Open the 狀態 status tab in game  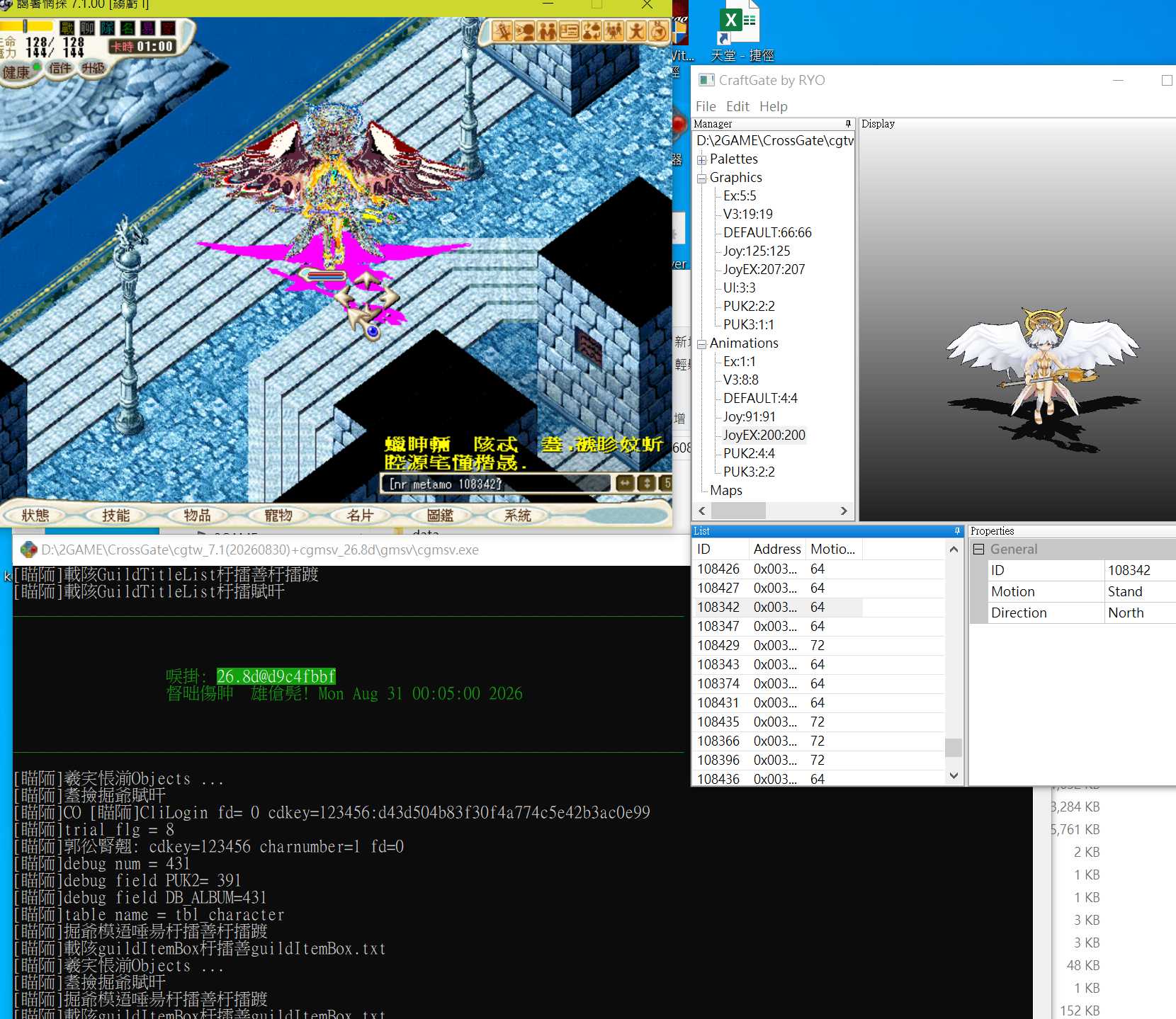point(35,515)
